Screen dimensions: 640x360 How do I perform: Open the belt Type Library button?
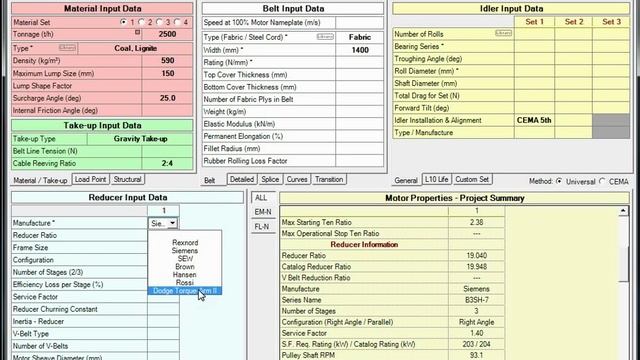pos(325,37)
